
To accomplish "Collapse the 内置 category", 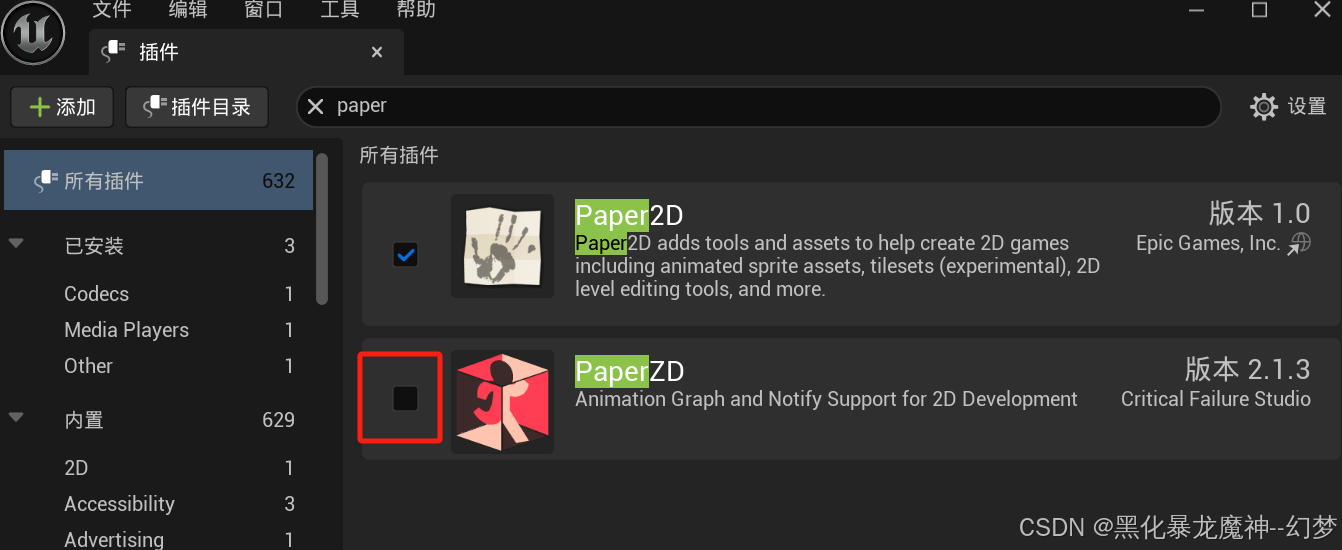I will 16,417.
